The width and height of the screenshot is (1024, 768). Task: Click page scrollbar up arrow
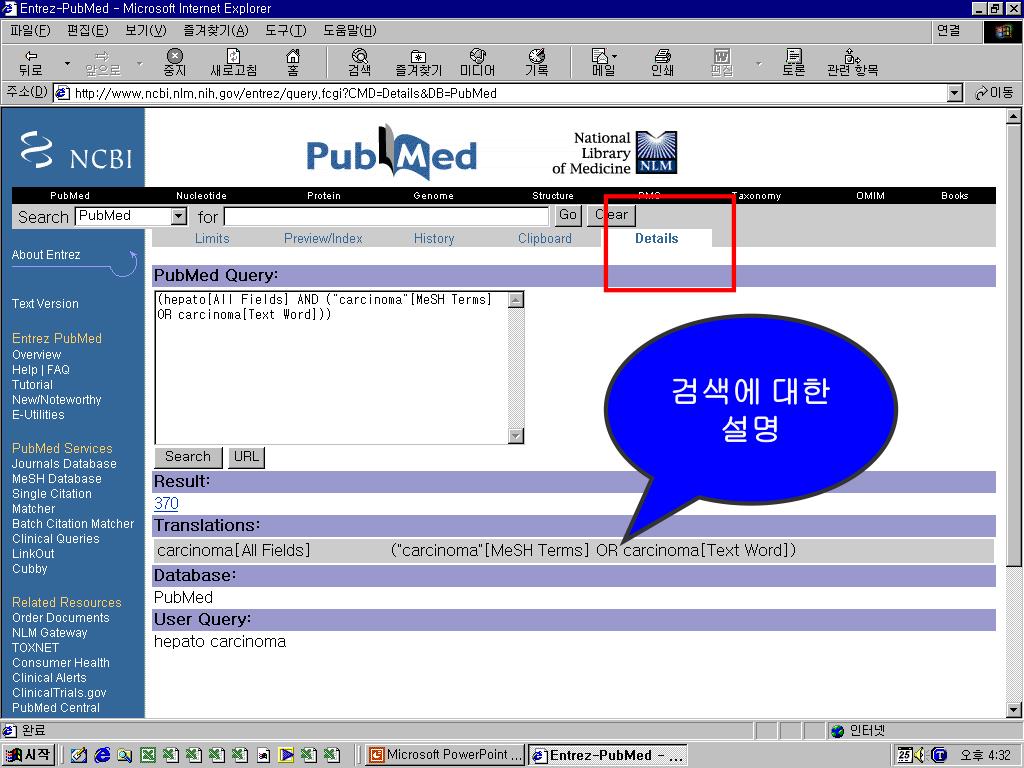[1014, 116]
